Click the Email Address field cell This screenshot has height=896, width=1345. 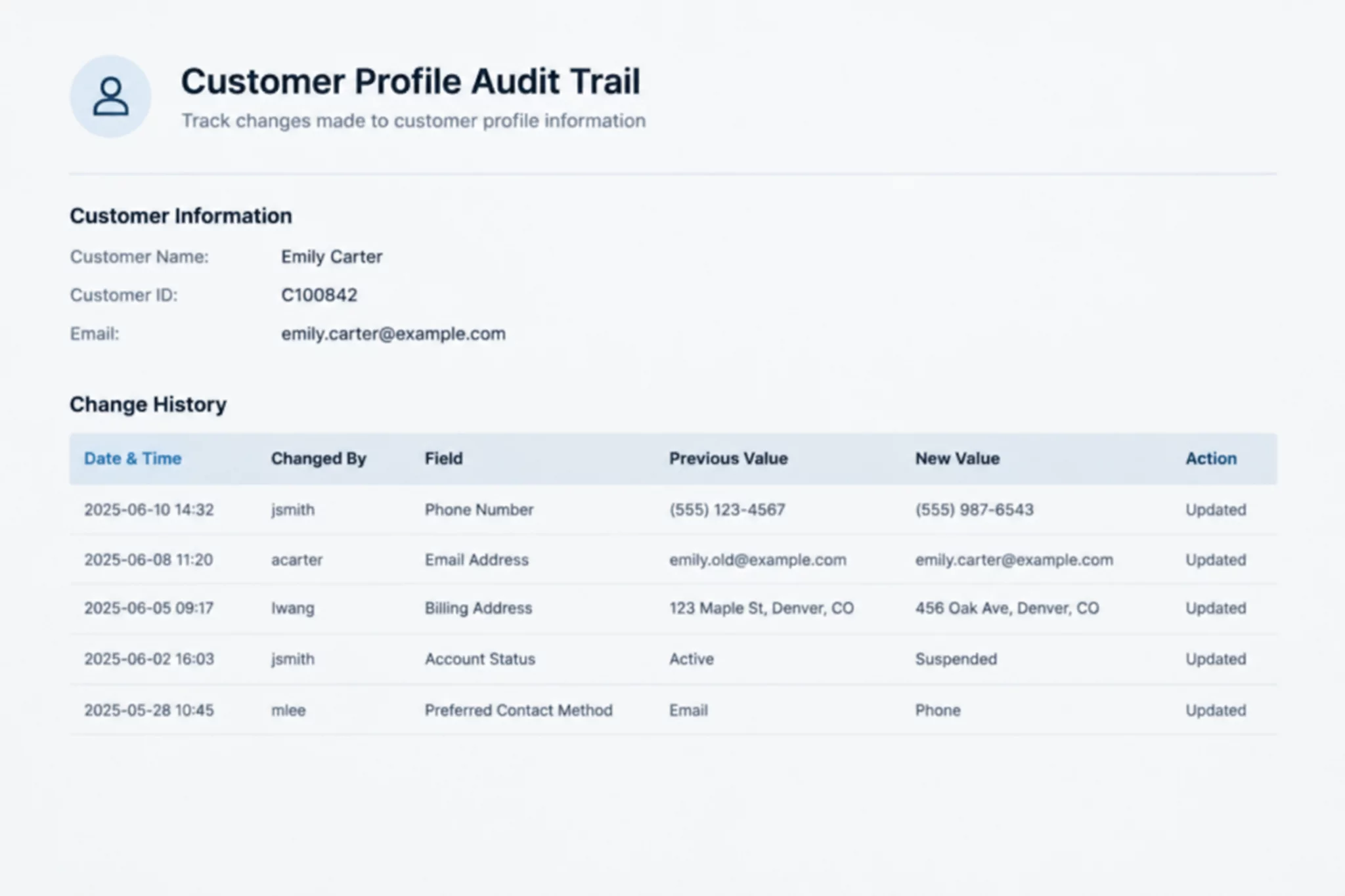(x=477, y=560)
